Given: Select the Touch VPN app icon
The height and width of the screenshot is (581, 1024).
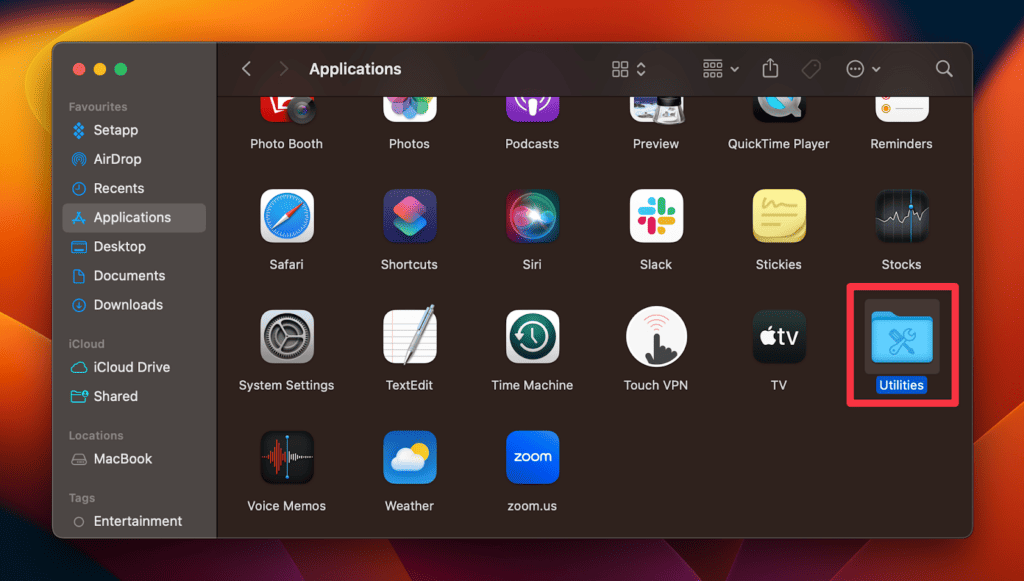Looking at the screenshot, I should [x=656, y=337].
